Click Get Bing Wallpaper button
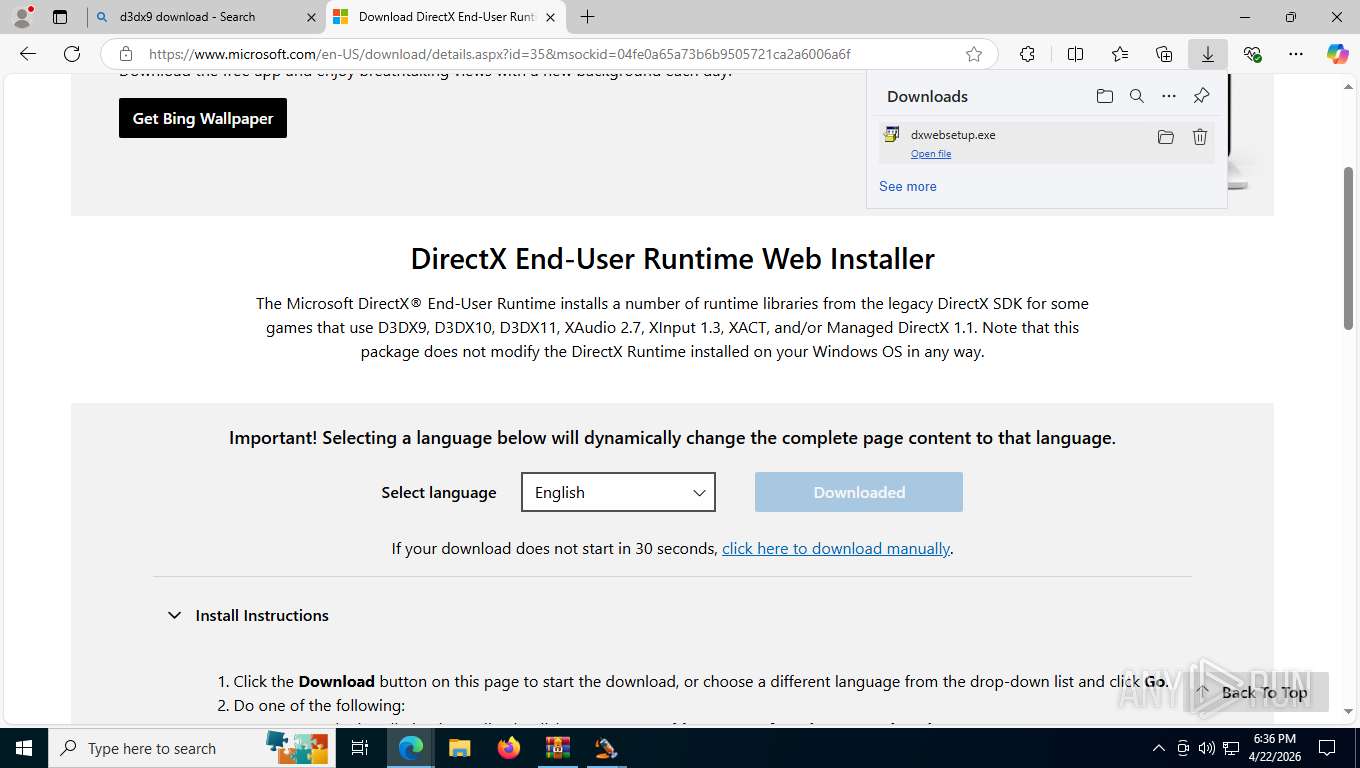Screen dimensions: 1360x768 tap(203, 118)
